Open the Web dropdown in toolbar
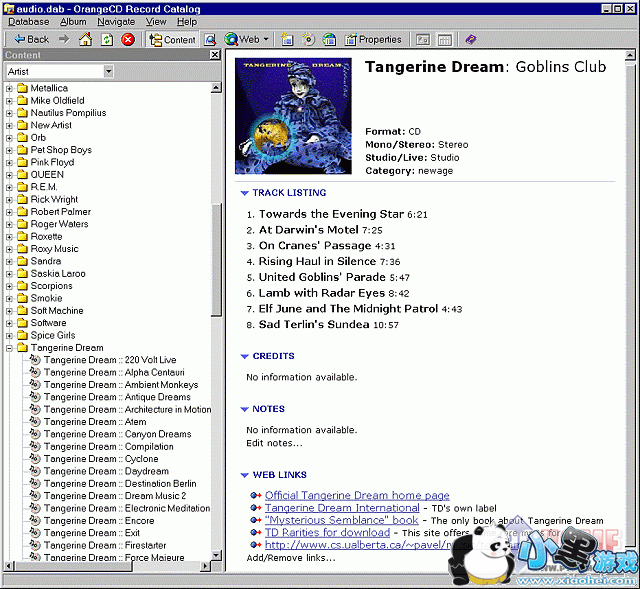Screen dimensions: 640x589 tap(246, 39)
